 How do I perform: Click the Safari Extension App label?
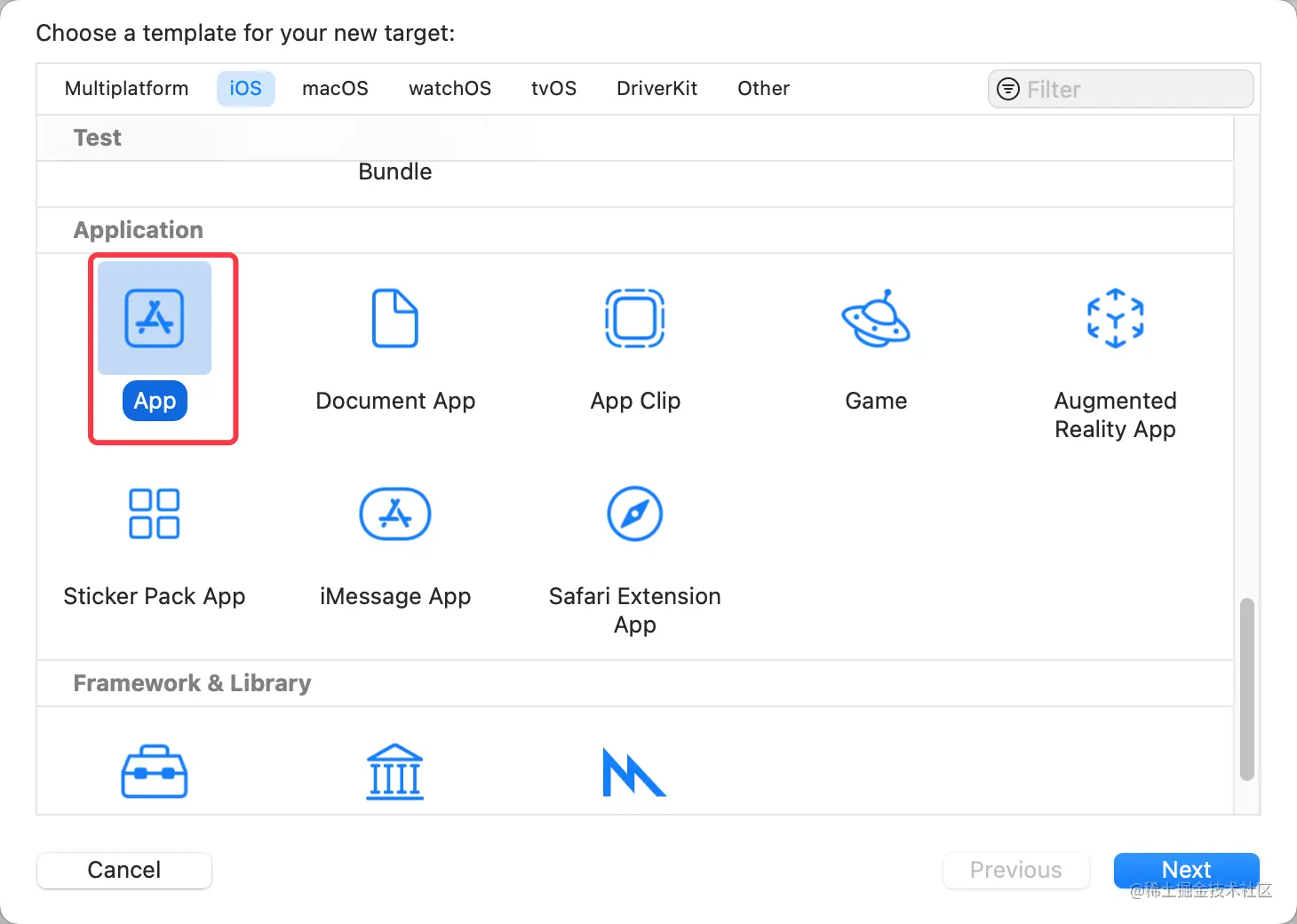coord(635,610)
